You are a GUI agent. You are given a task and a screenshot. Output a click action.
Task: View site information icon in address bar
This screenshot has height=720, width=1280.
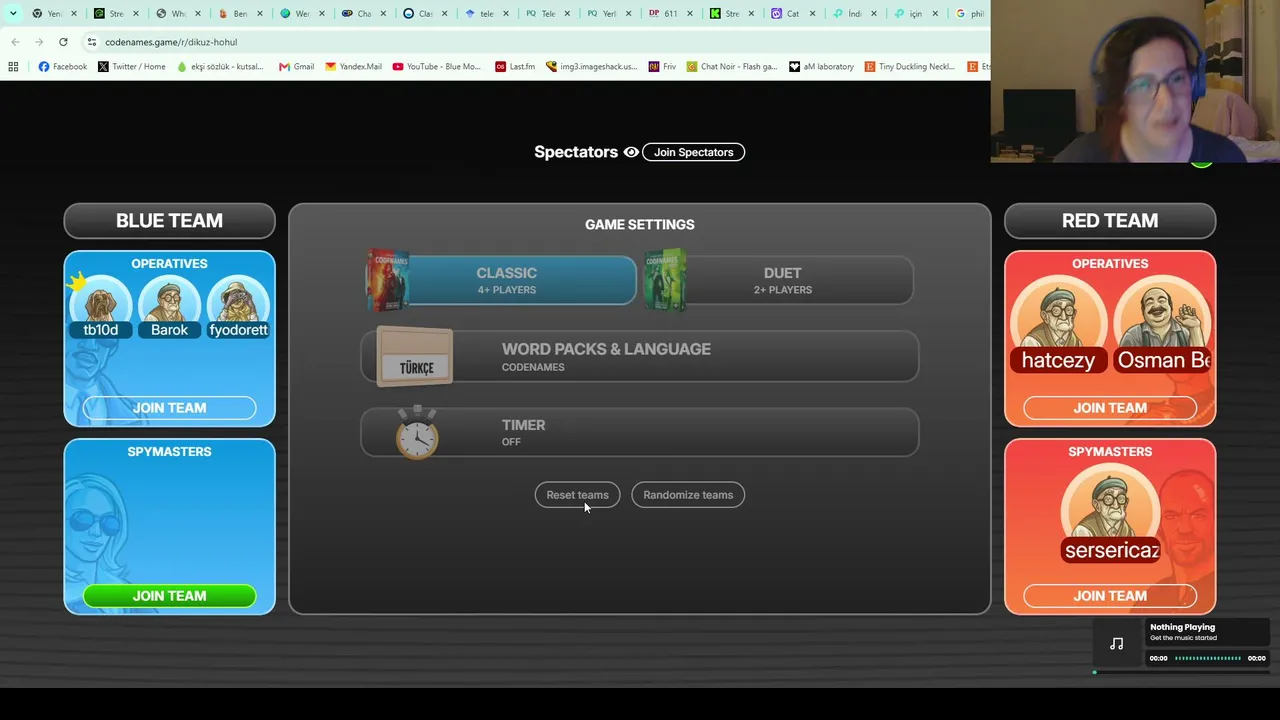coord(92,42)
